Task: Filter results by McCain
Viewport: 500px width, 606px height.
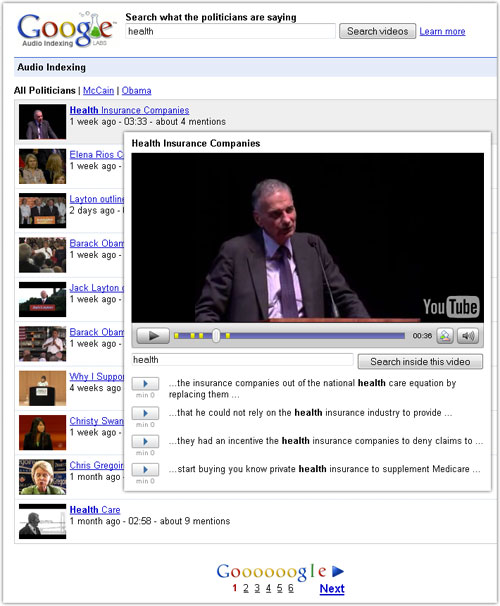Action: coord(99,90)
